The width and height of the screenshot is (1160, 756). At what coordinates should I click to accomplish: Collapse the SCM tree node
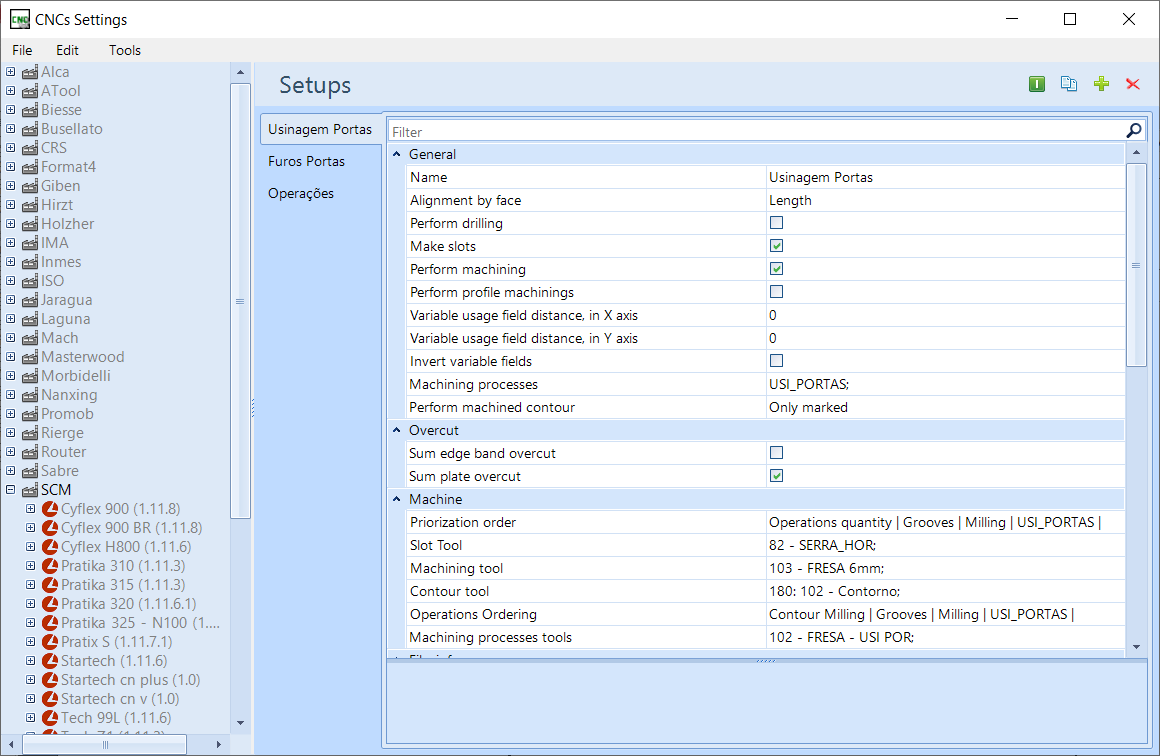click(x=10, y=490)
